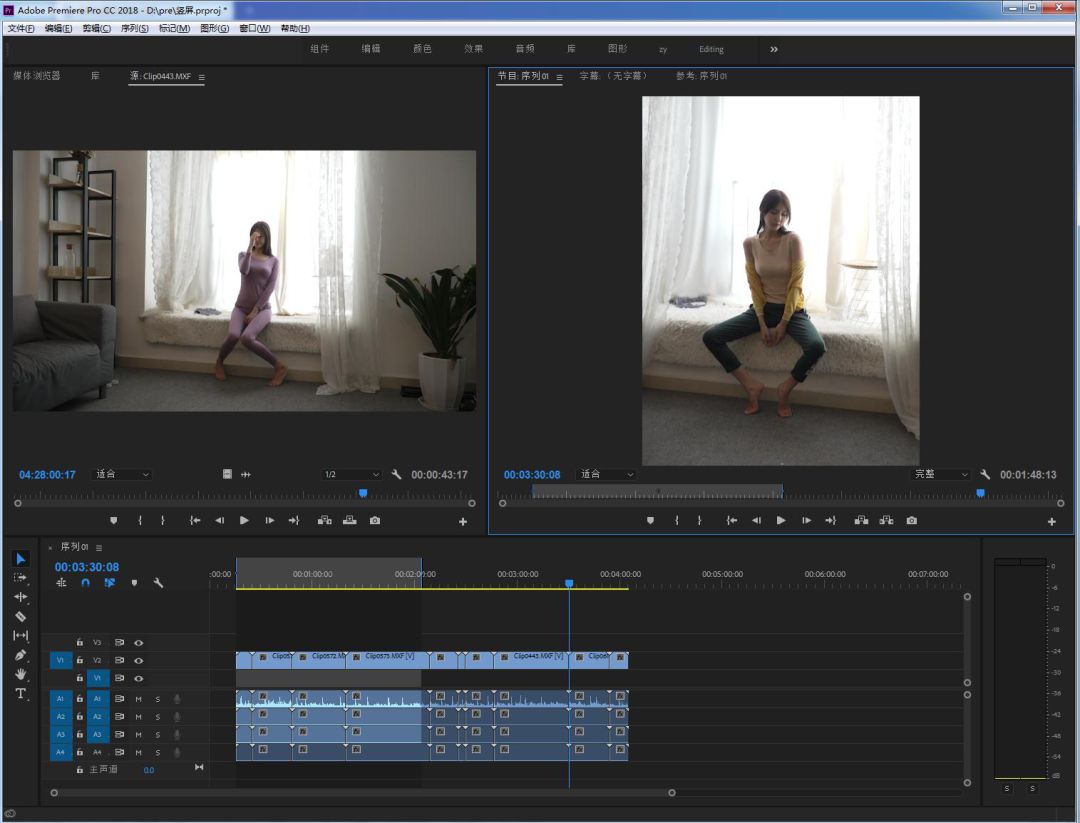This screenshot has height=823, width=1080.
Task: Click program monitor playhead marker
Action: click(980, 493)
